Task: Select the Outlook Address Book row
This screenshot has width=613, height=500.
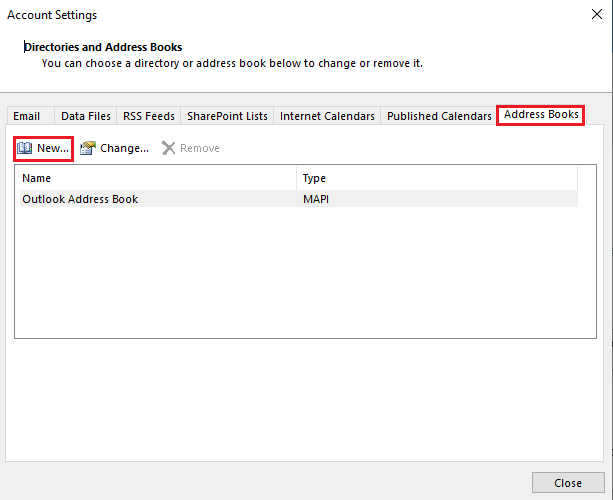Action: [299, 199]
